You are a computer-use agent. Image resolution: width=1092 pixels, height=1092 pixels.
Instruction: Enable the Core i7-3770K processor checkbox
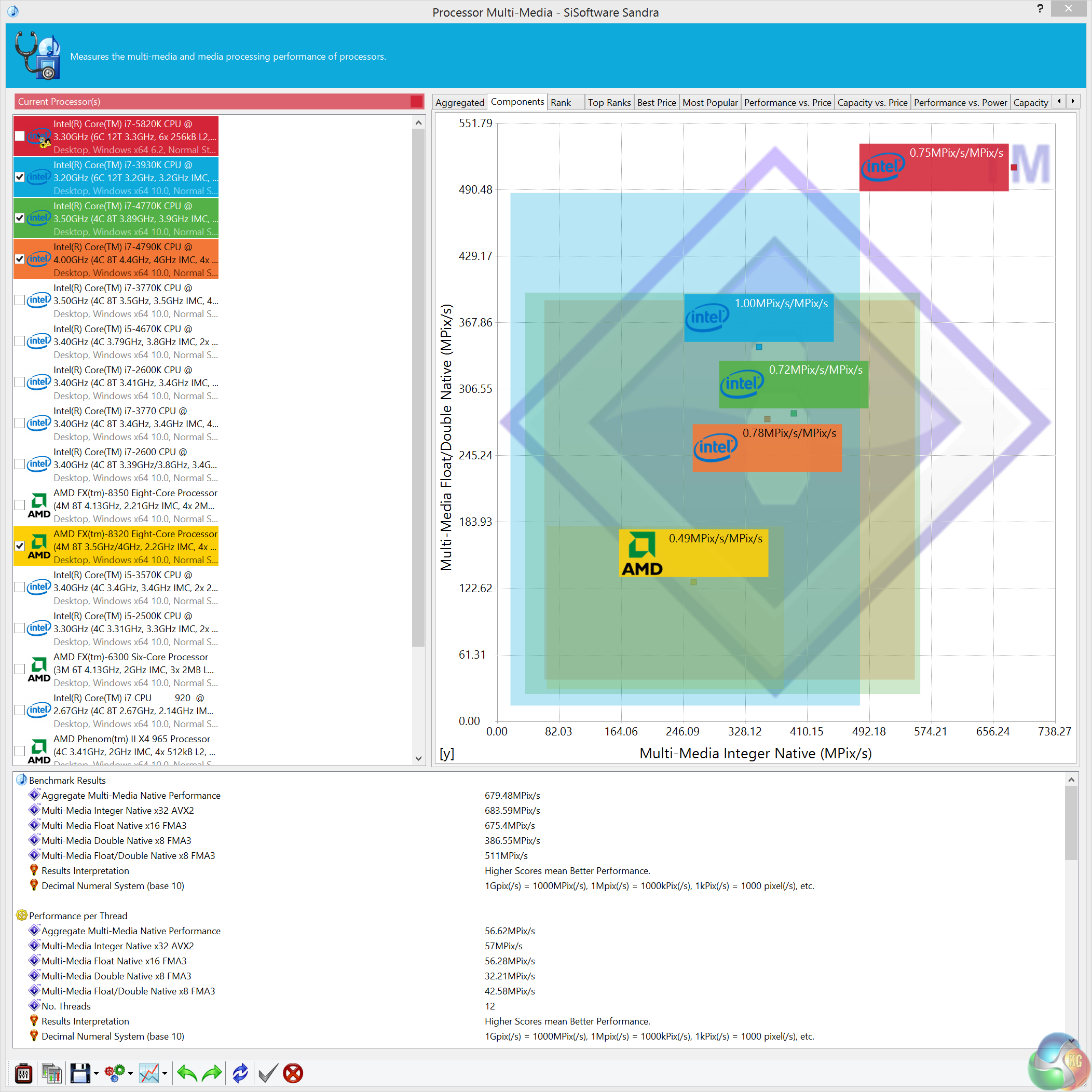click(x=20, y=300)
